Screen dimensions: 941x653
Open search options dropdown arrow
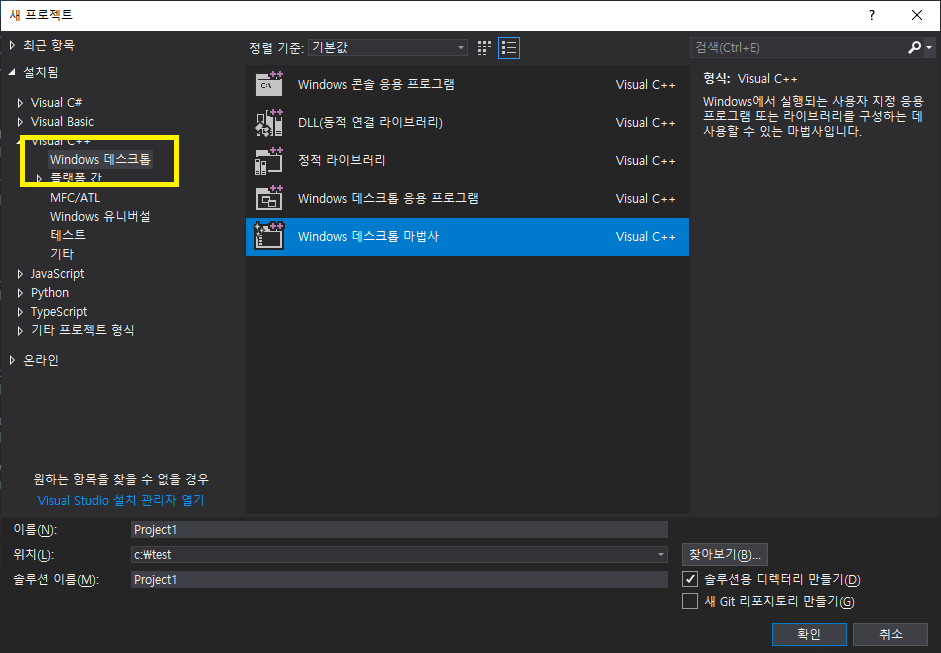929,47
